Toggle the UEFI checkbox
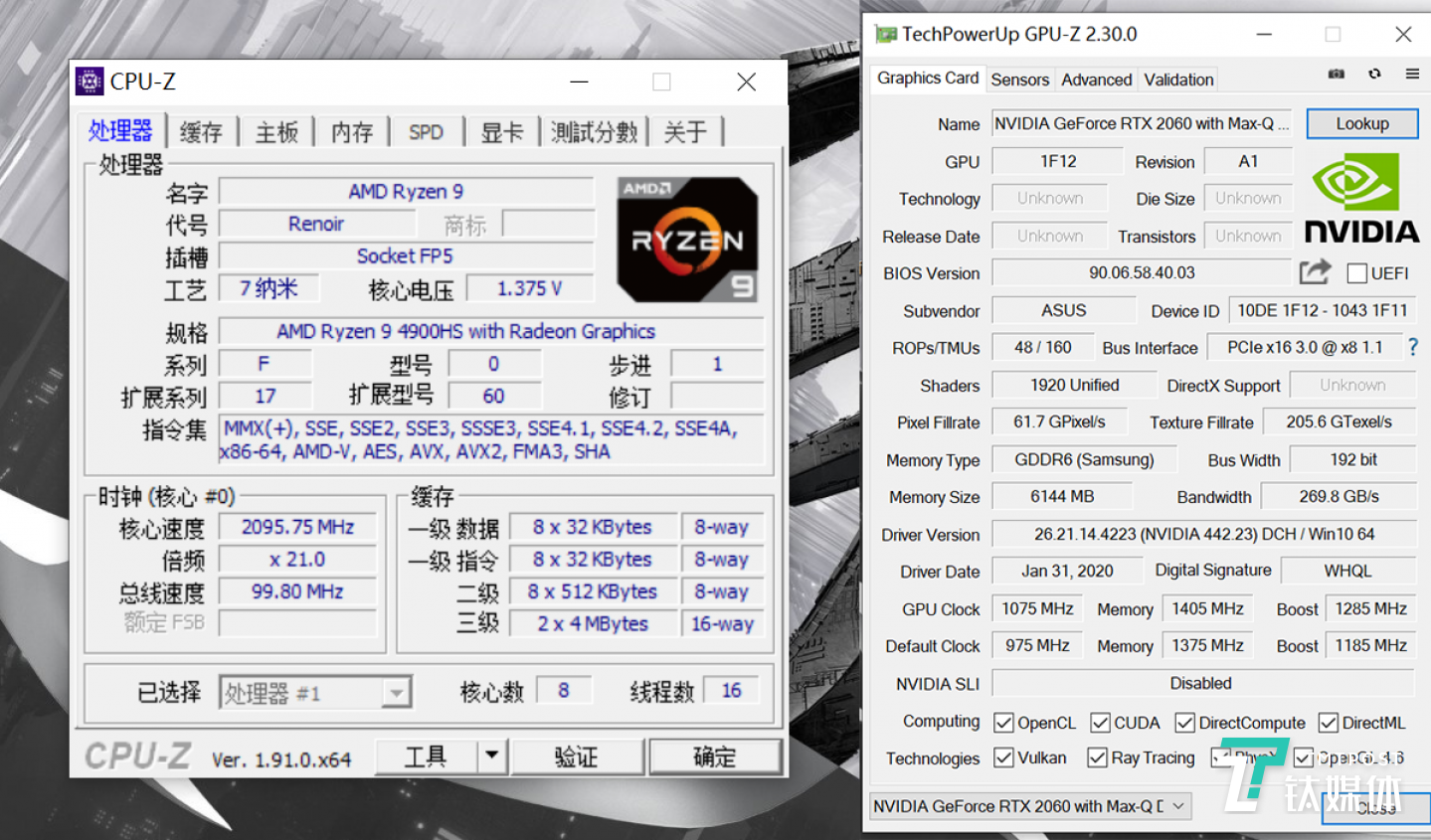The image size is (1431, 840). click(x=1356, y=273)
